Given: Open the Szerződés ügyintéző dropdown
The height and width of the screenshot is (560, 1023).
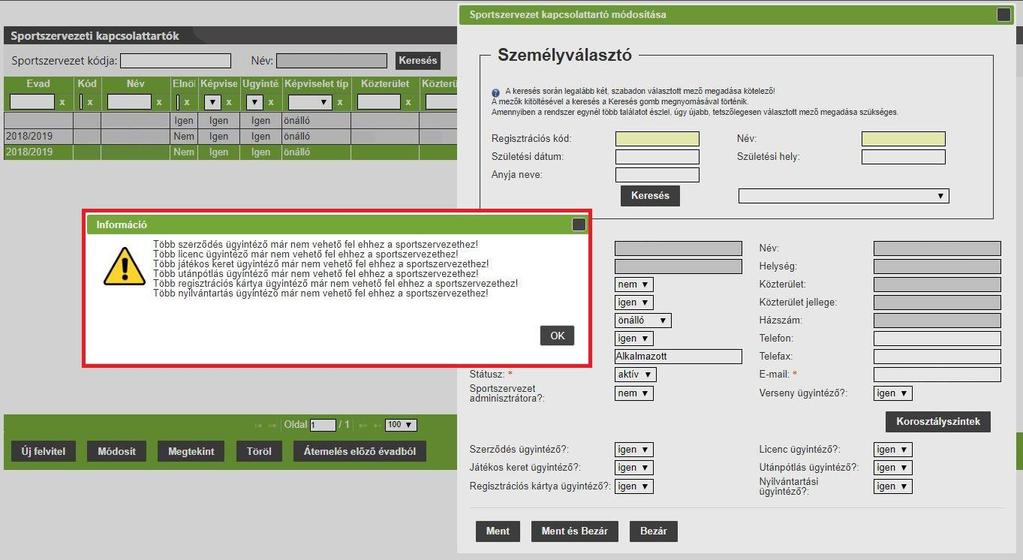Looking at the screenshot, I should [x=634, y=450].
